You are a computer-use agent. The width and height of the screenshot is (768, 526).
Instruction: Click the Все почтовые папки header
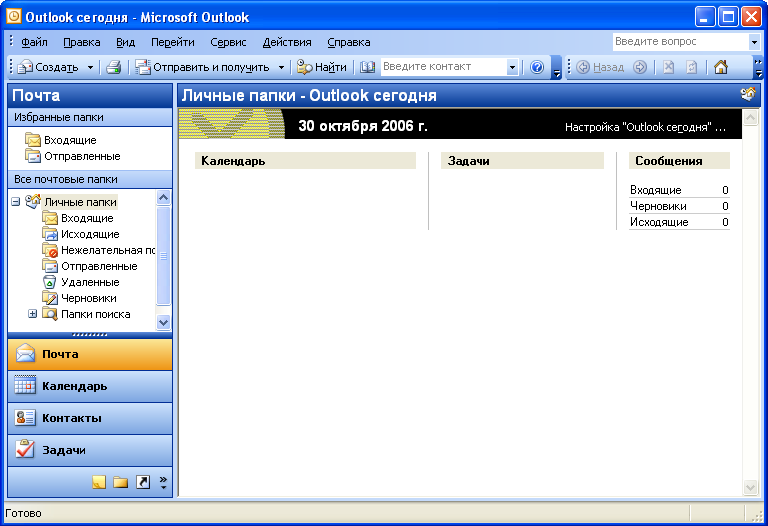(90, 179)
